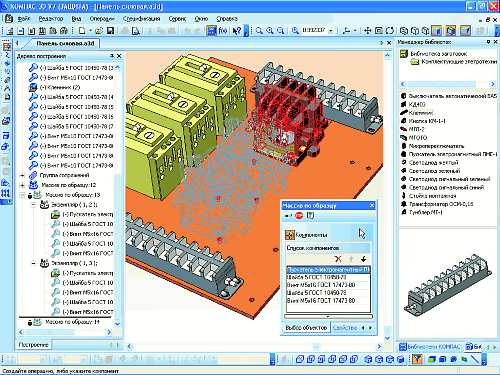Expand the Группа сопряжений tree node
Screen dimensions: 500x375
(22, 175)
